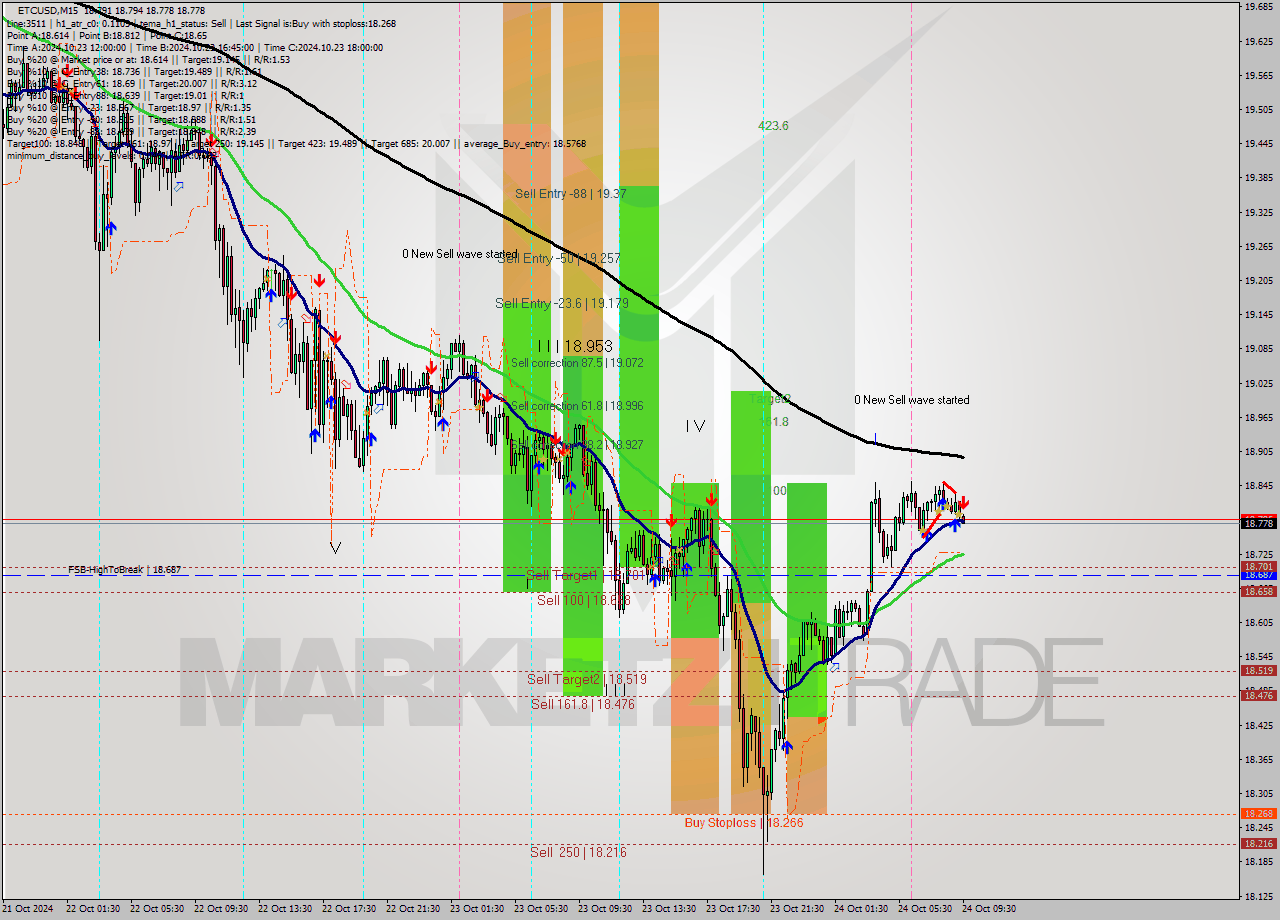Select the 'I V' wave label

click(695, 426)
